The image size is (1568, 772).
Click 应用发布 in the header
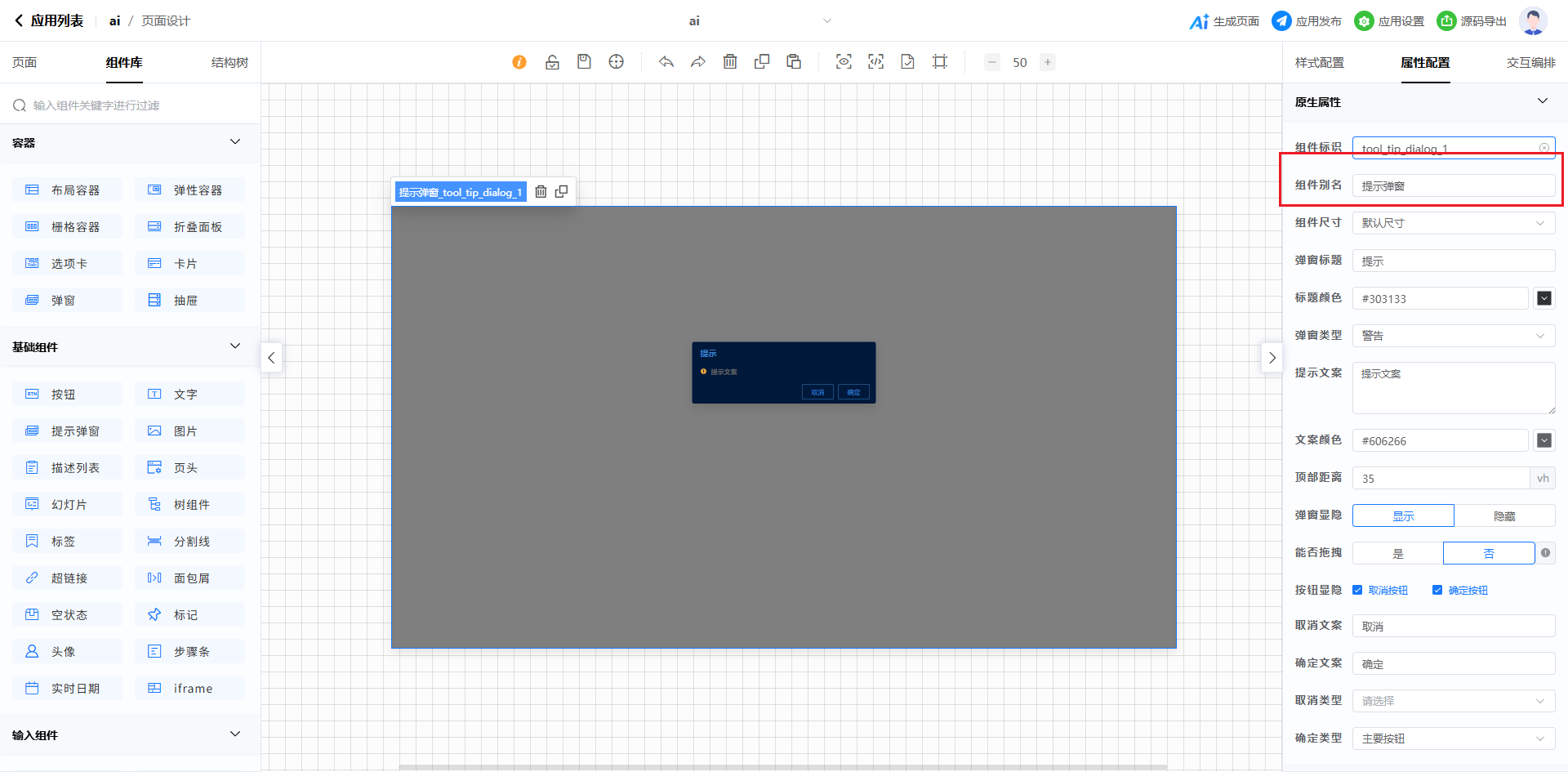1307,21
